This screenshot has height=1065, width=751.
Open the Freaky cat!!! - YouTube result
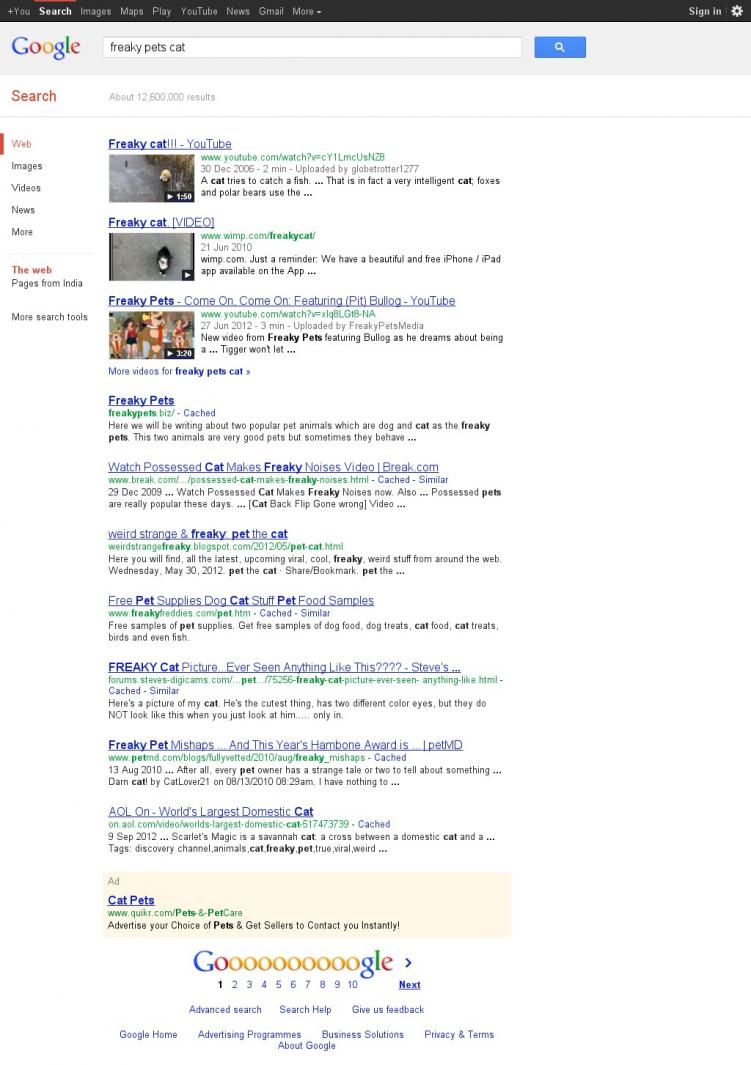click(x=170, y=144)
